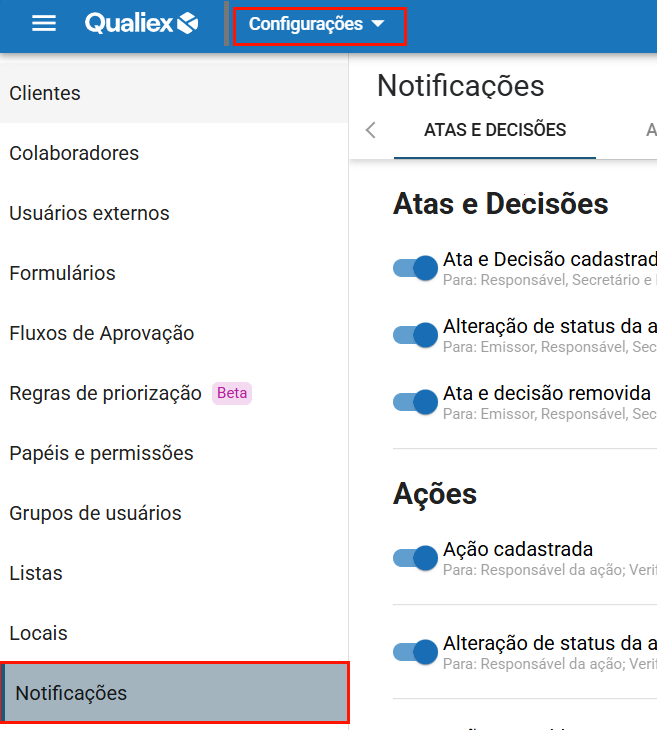The image size is (657, 730).
Task: Click the Qualiex logo
Action: pos(141,24)
